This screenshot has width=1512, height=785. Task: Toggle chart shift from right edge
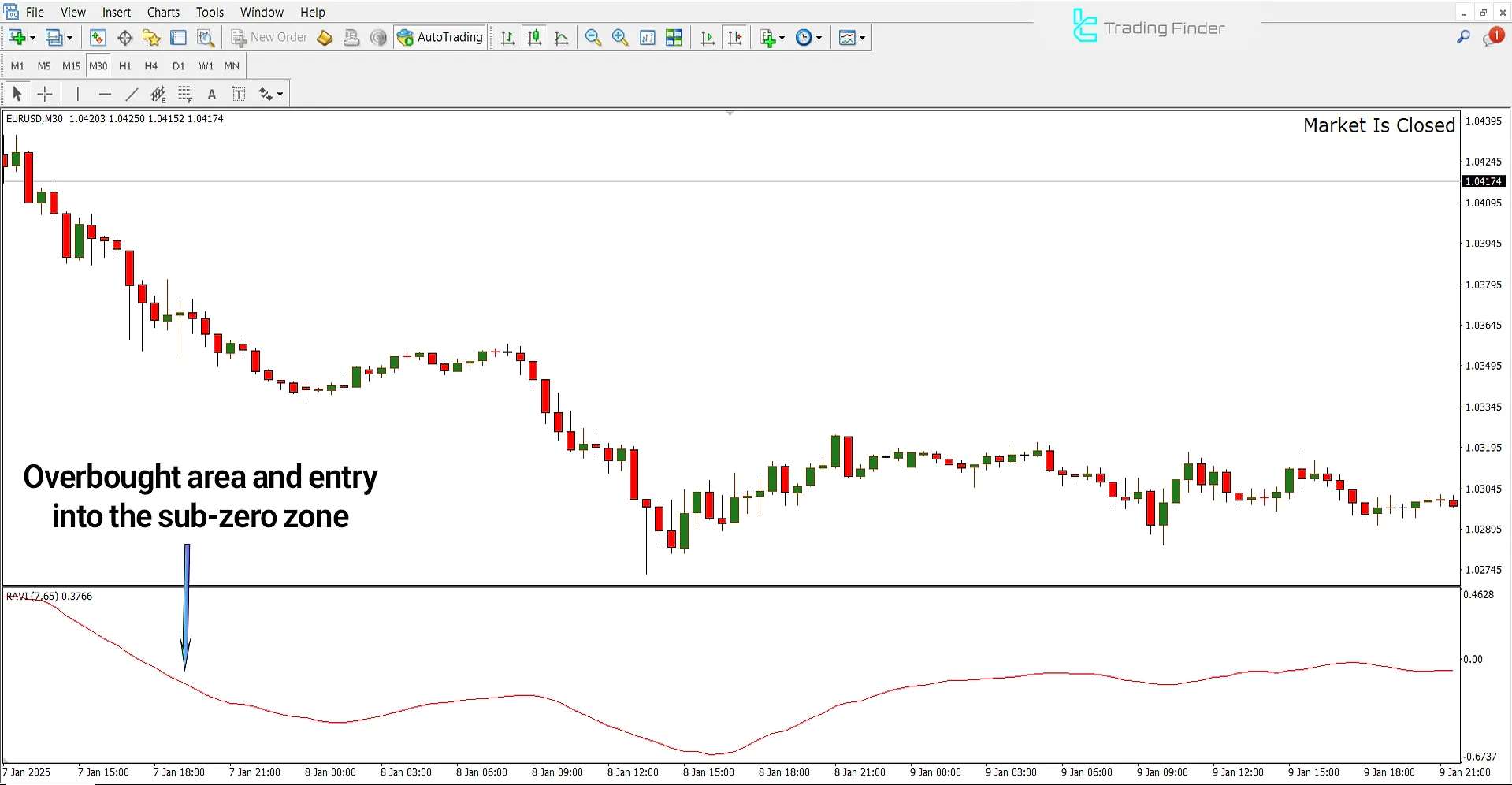point(734,37)
